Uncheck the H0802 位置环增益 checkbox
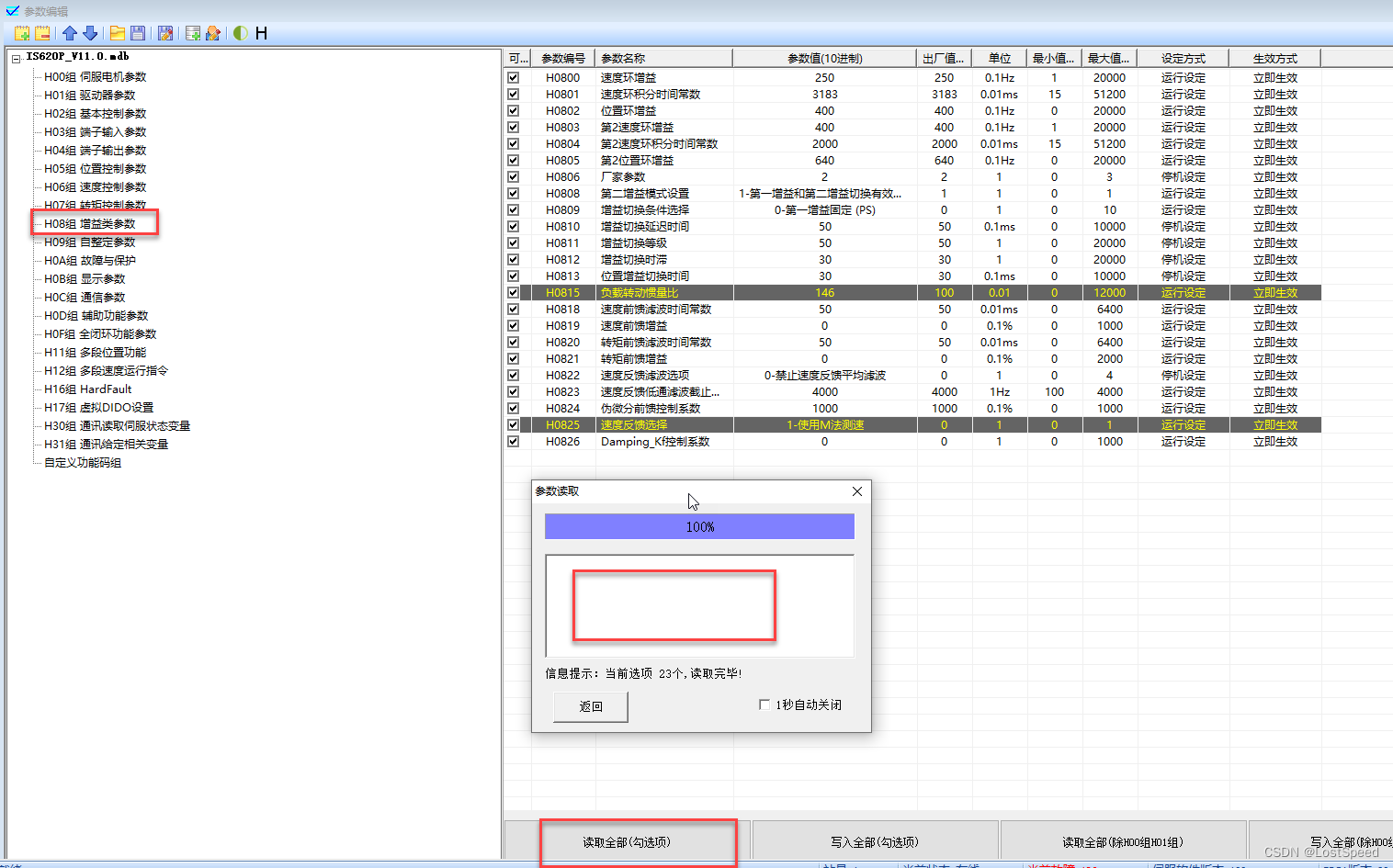The height and width of the screenshot is (868, 1393). (513, 111)
